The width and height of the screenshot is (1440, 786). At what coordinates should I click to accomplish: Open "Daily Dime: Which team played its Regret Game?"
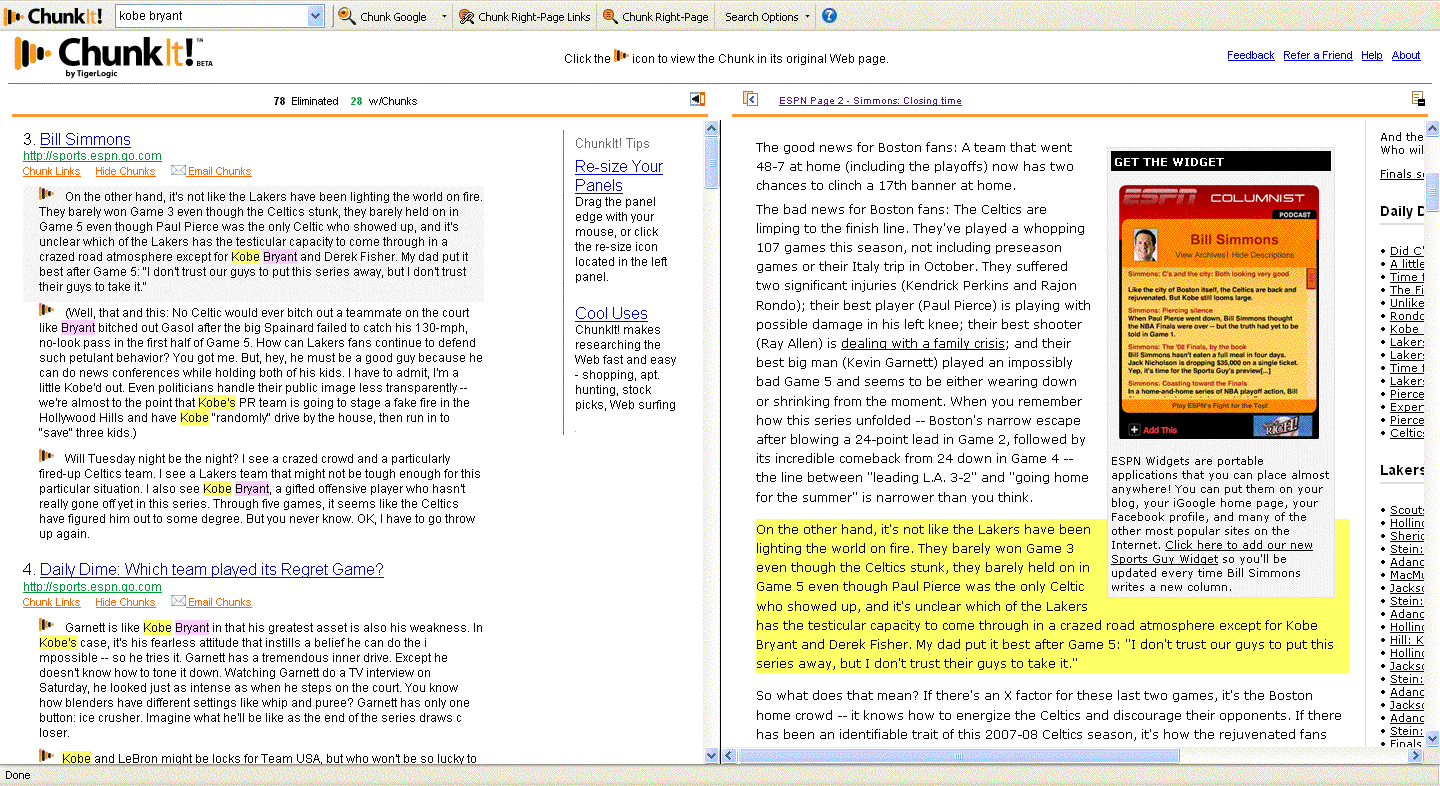click(212, 570)
